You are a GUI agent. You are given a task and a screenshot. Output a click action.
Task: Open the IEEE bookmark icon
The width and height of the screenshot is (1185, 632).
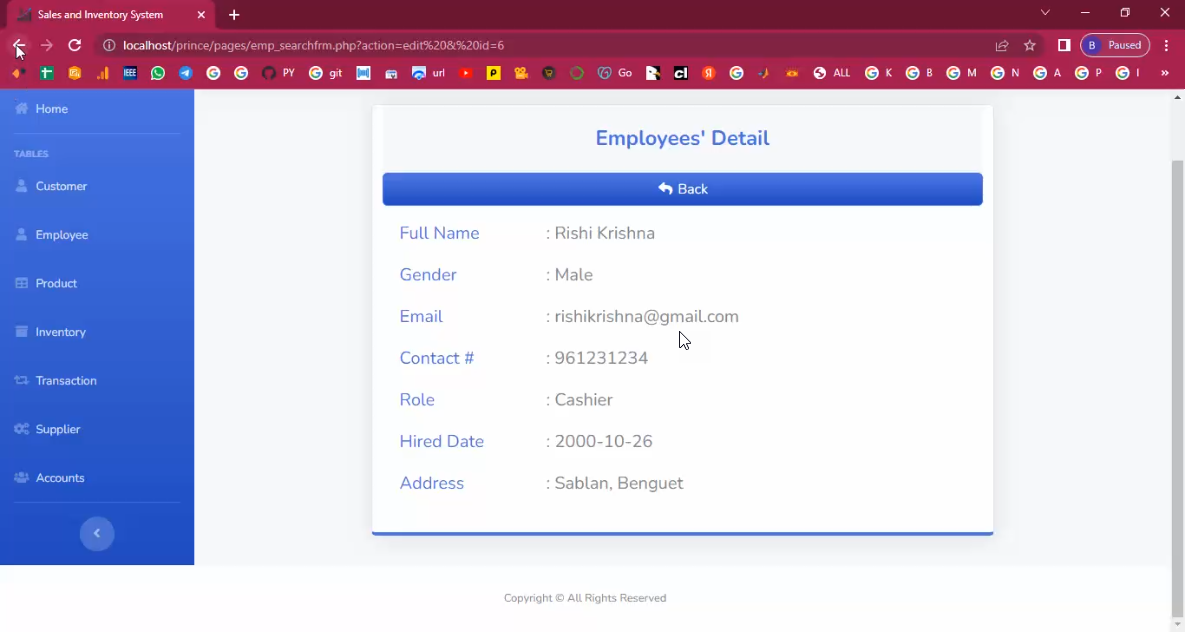(130, 73)
